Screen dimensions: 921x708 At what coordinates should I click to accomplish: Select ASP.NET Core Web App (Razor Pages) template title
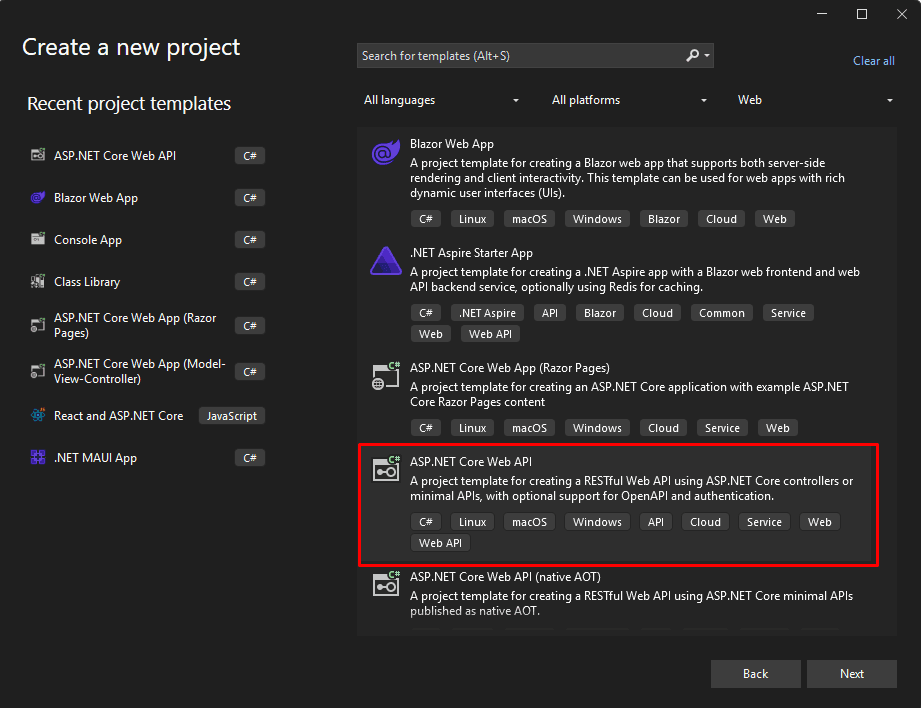[510, 368]
